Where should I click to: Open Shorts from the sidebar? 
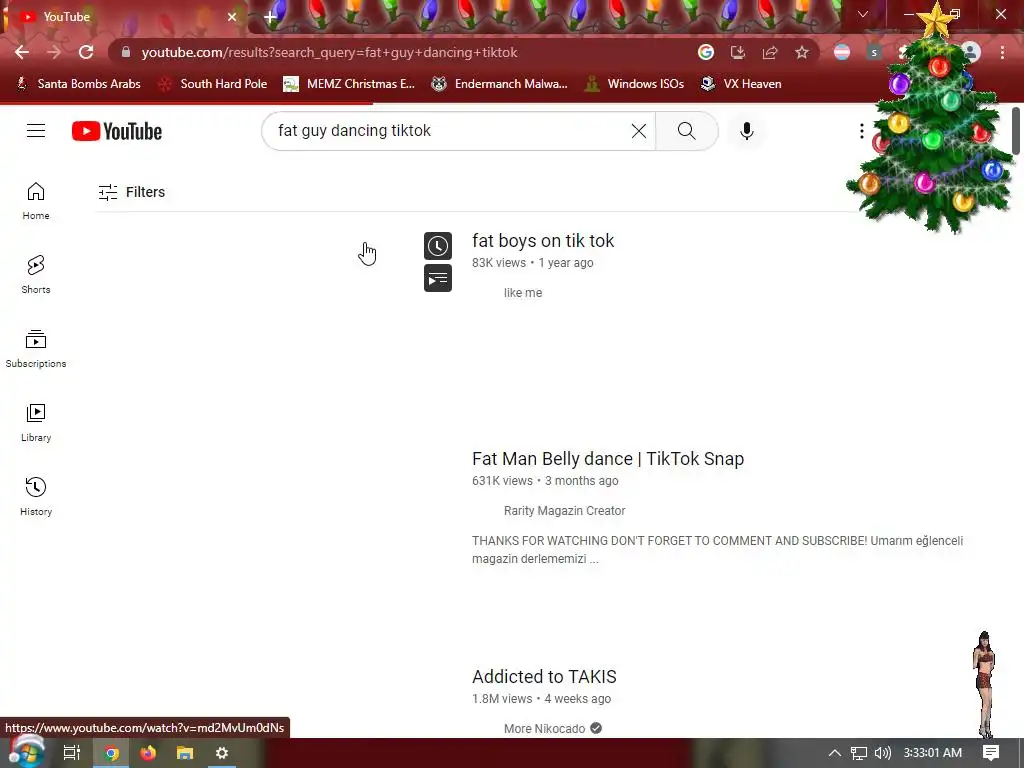tap(36, 274)
